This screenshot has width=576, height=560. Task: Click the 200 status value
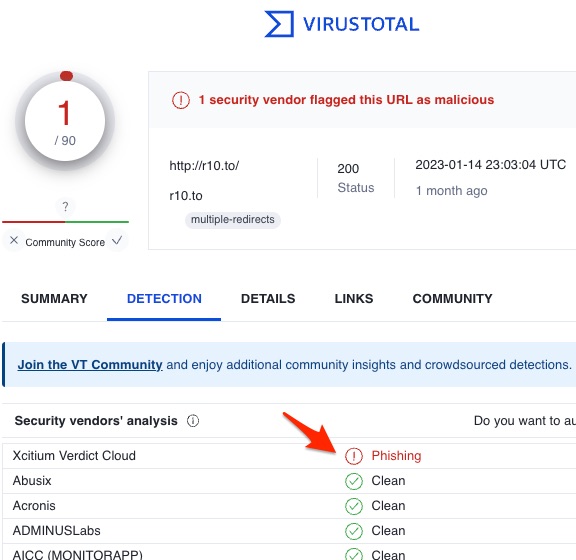coord(348,169)
